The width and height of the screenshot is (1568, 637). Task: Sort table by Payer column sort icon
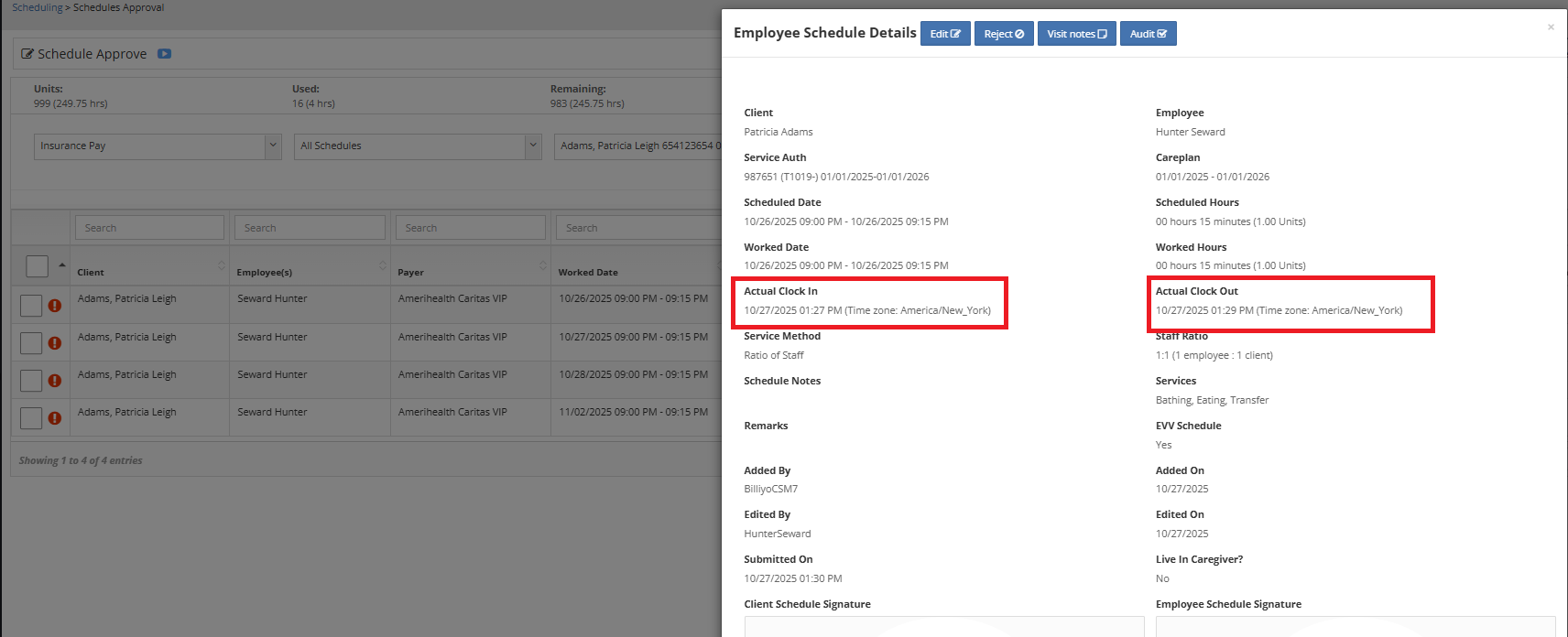[x=542, y=265]
